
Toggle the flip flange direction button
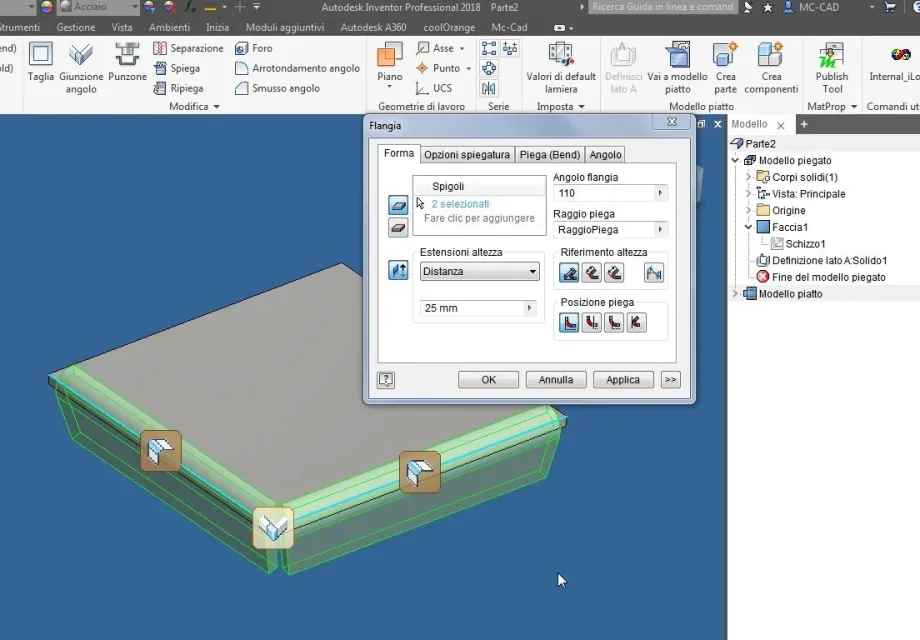[x=398, y=270]
